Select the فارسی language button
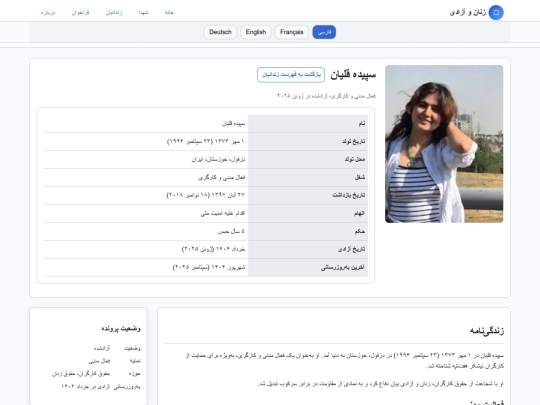540x405 pixels. point(324,32)
